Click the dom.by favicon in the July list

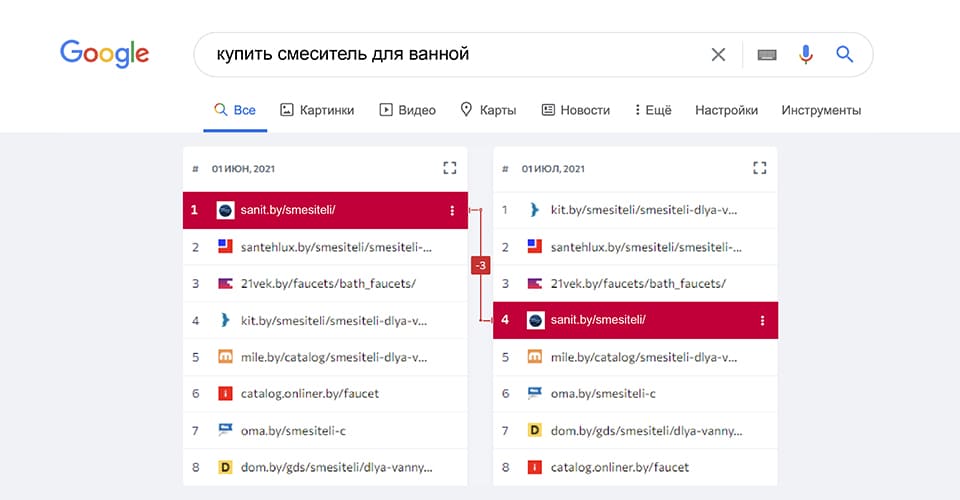(x=534, y=430)
